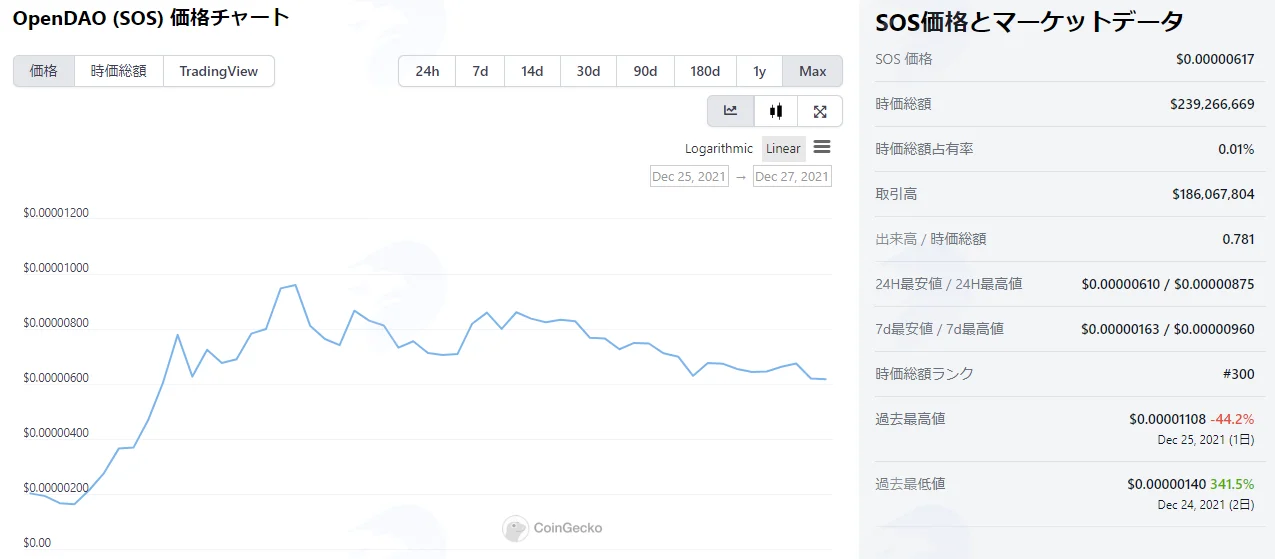Select the 価格 tab
Viewport: 1275px width, 559px height.
coord(44,71)
